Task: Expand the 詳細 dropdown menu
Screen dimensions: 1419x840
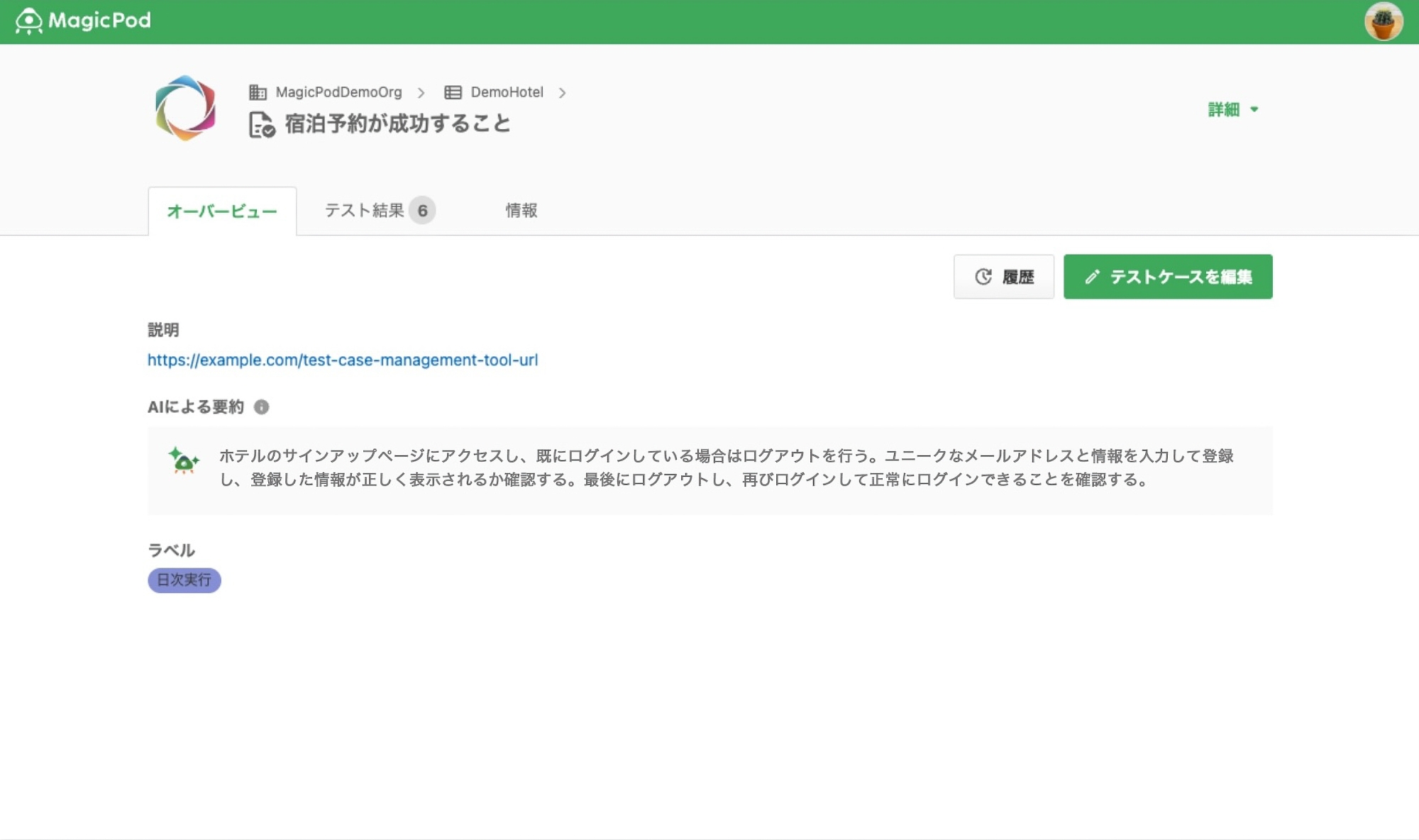Action: point(1233,109)
